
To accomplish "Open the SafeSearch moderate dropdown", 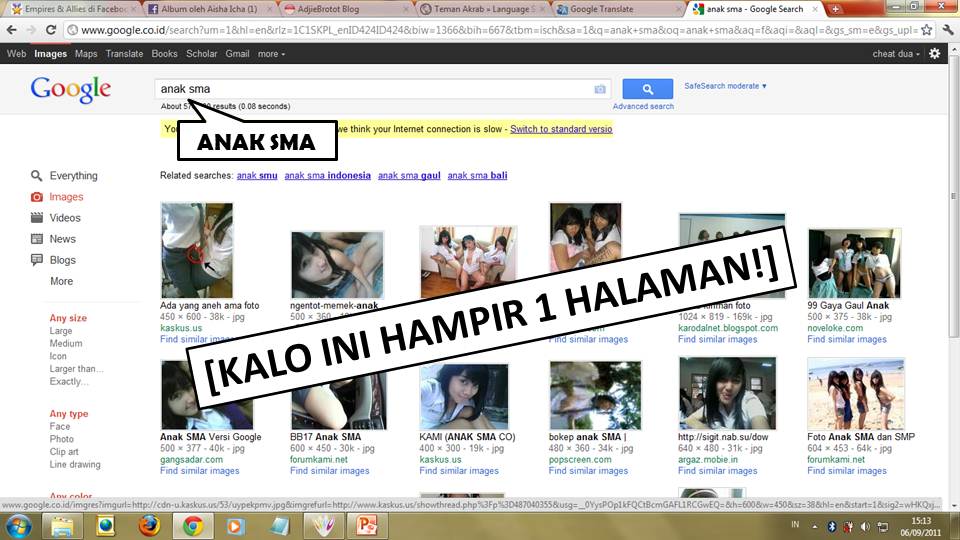I will coord(726,86).
